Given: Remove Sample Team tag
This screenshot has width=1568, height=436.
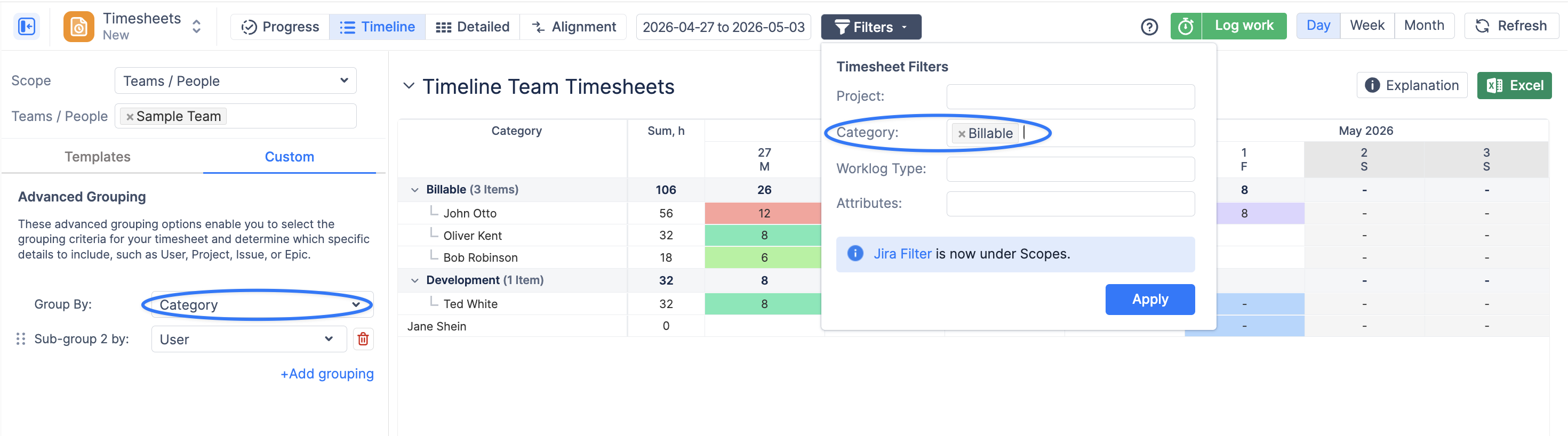Looking at the screenshot, I should (x=130, y=117).
